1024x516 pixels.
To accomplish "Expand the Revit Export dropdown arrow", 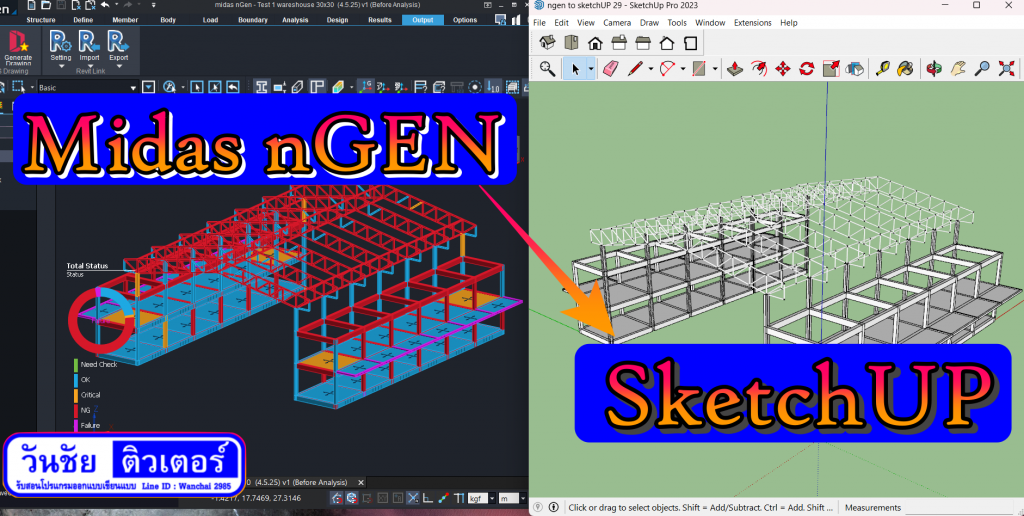I will (118, 66).
